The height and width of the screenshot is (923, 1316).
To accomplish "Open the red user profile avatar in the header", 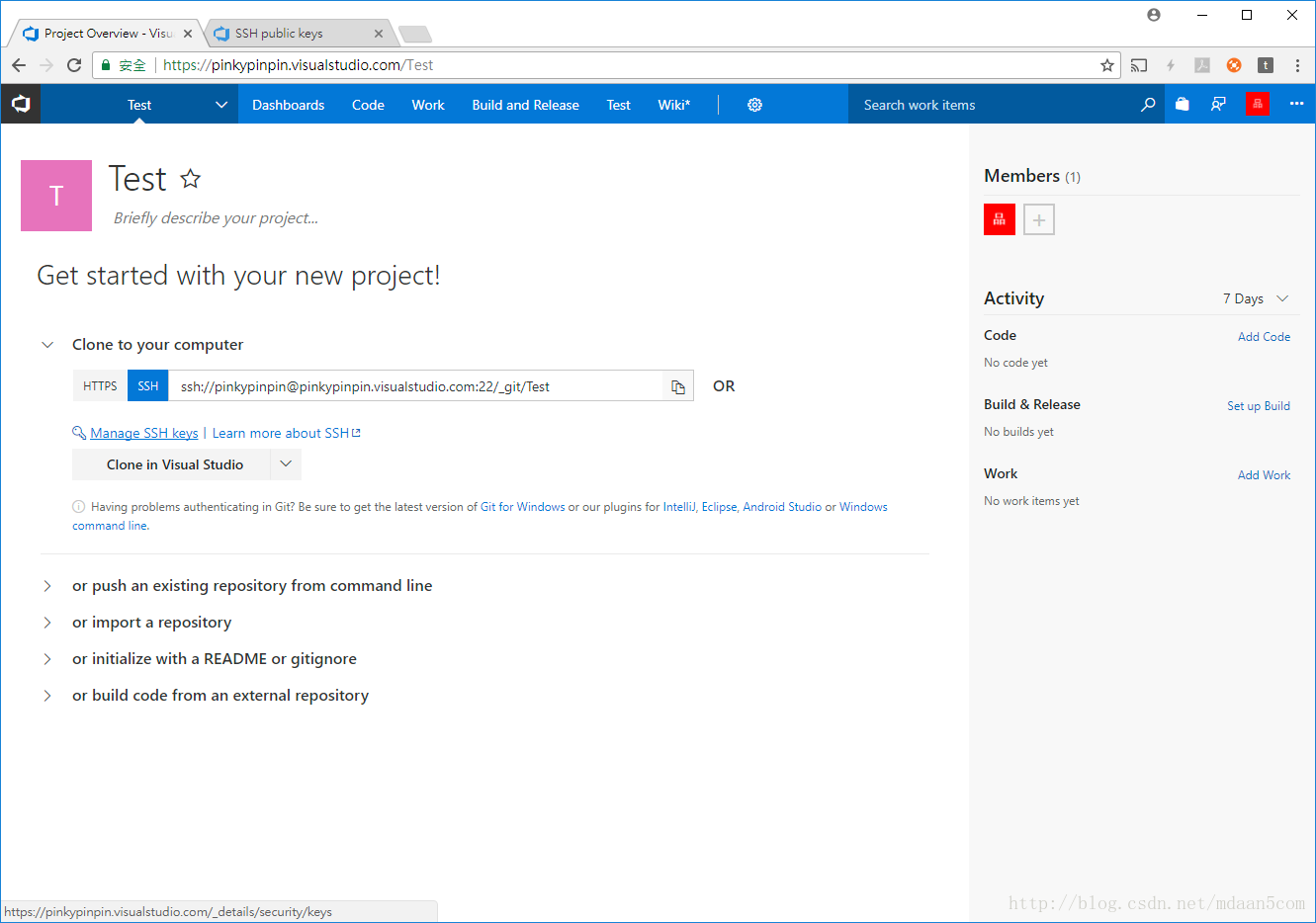I will 1257,104.
